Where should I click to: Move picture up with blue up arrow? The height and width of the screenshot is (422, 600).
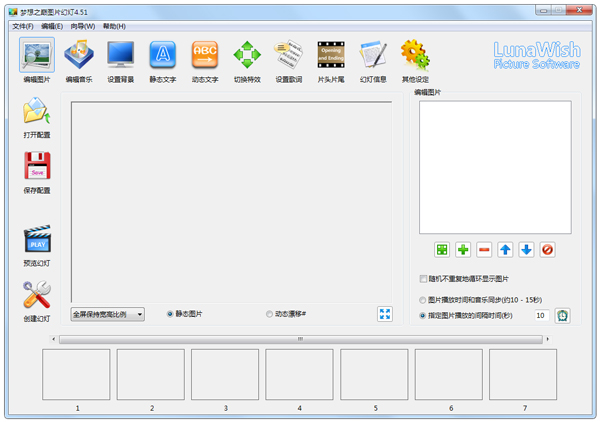pos(505,250)
